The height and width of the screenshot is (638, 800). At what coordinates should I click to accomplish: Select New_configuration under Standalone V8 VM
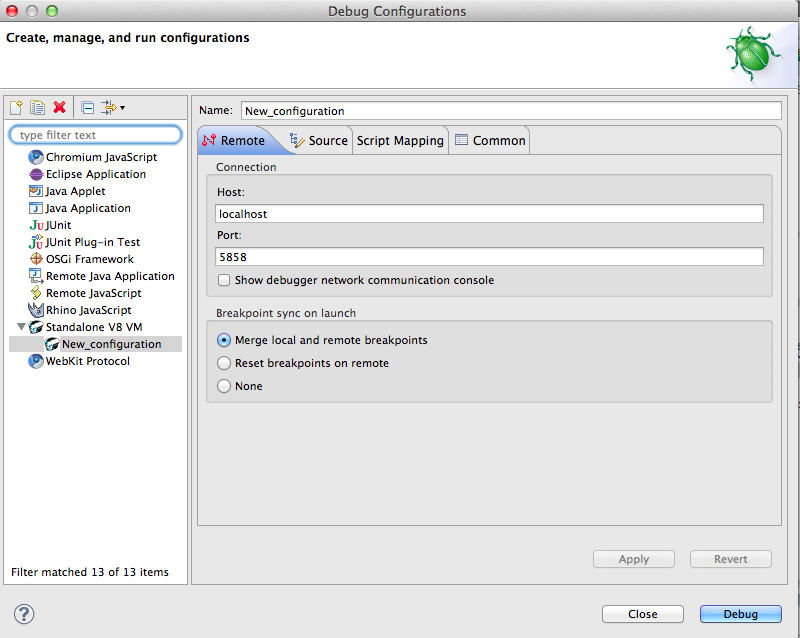pos(111,345)
